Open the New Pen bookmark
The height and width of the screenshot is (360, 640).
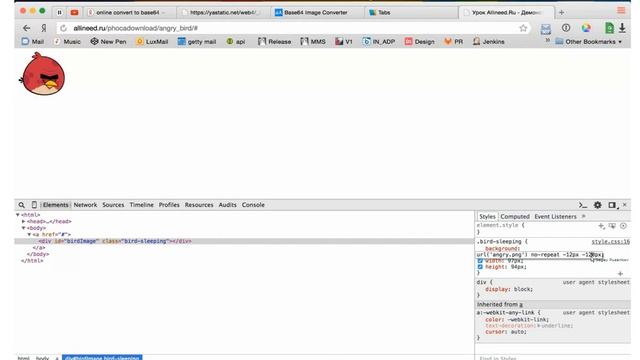tap(108, 42)
